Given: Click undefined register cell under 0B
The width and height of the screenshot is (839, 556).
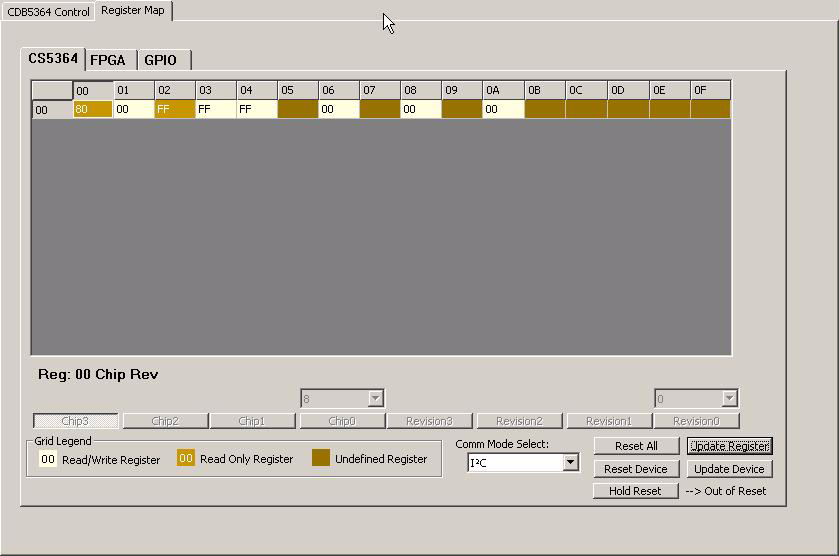Looking at the screenshot, I should point(545,109).
